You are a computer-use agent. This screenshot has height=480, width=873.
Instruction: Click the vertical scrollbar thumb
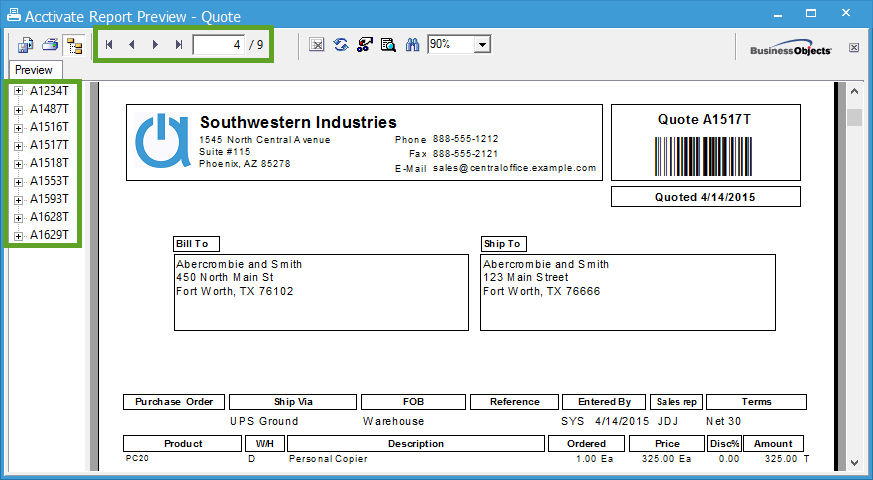click(x=855, y=117)
